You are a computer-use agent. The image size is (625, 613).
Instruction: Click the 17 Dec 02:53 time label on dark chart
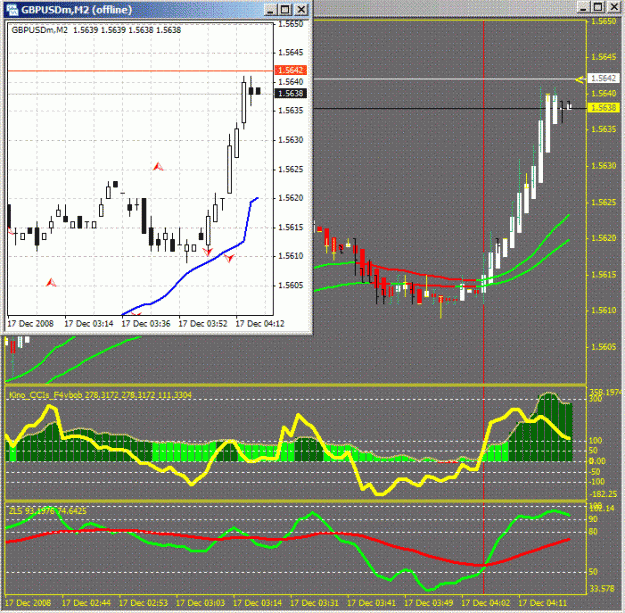click(143, 603)
